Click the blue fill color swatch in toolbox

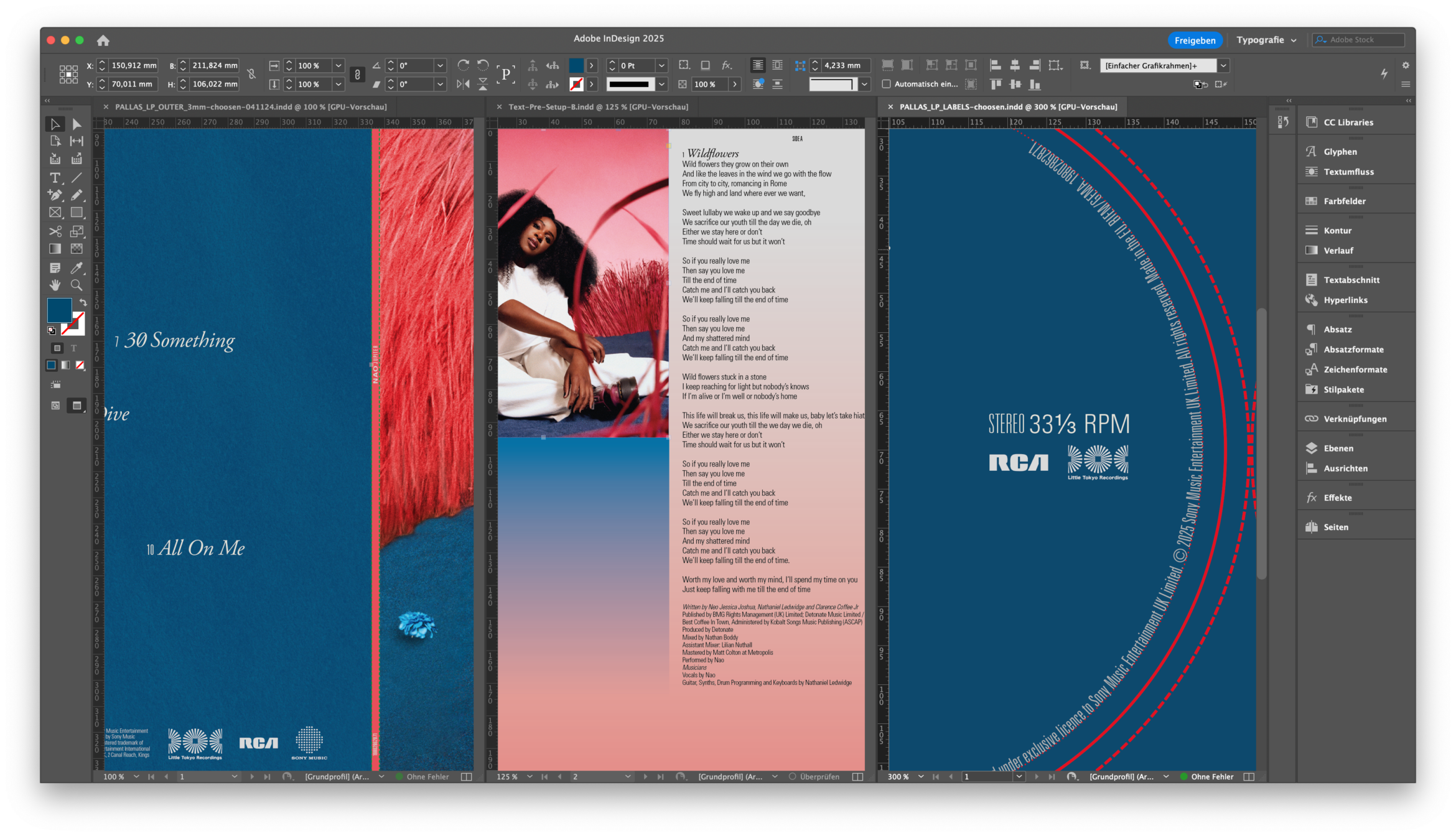[59, 310]
